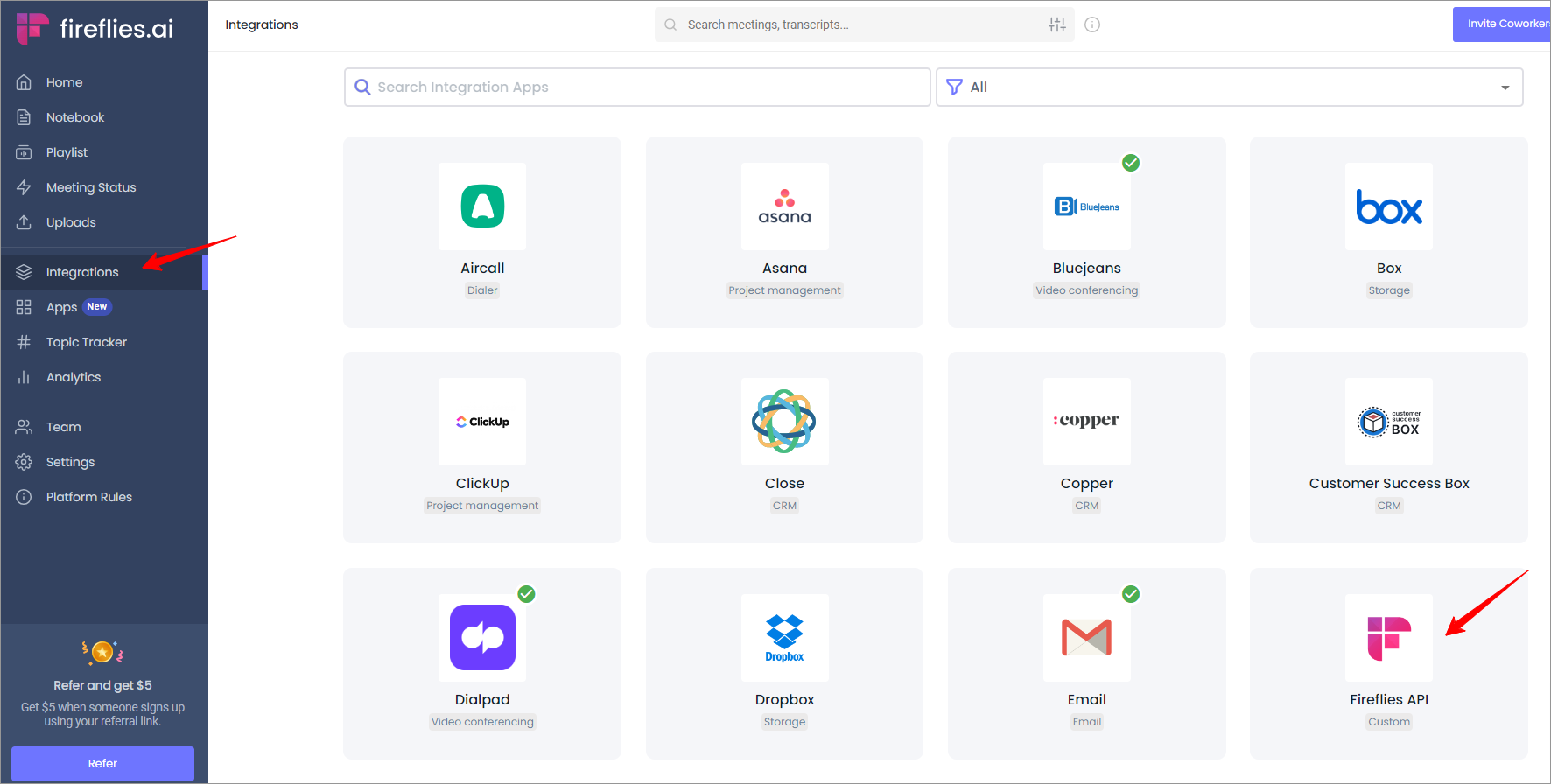This screenshot has width=1551, height=784.
Task: Click the Asana integration name
Action: 785,268
